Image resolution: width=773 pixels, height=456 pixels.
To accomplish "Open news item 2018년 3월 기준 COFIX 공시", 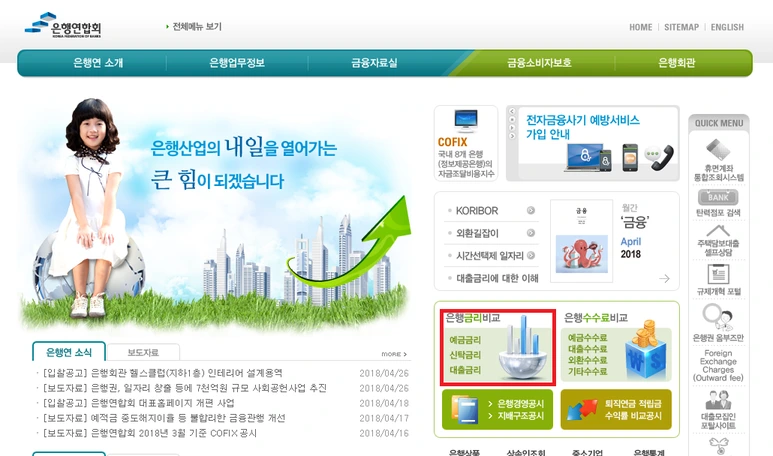I will (149, 433).
